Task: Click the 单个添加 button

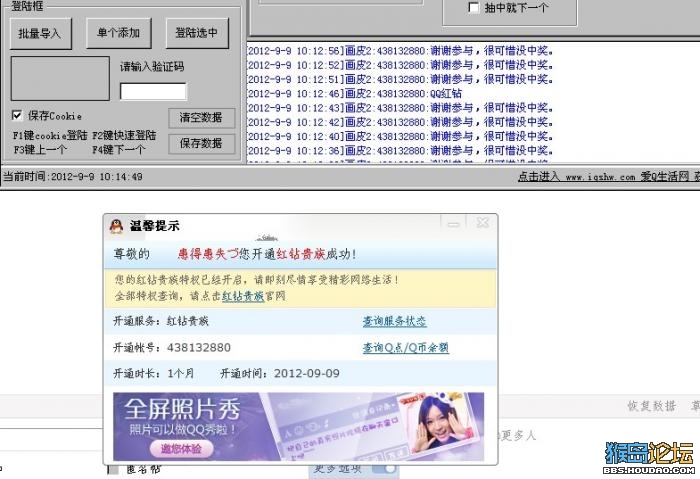Action: click(119, 33)
